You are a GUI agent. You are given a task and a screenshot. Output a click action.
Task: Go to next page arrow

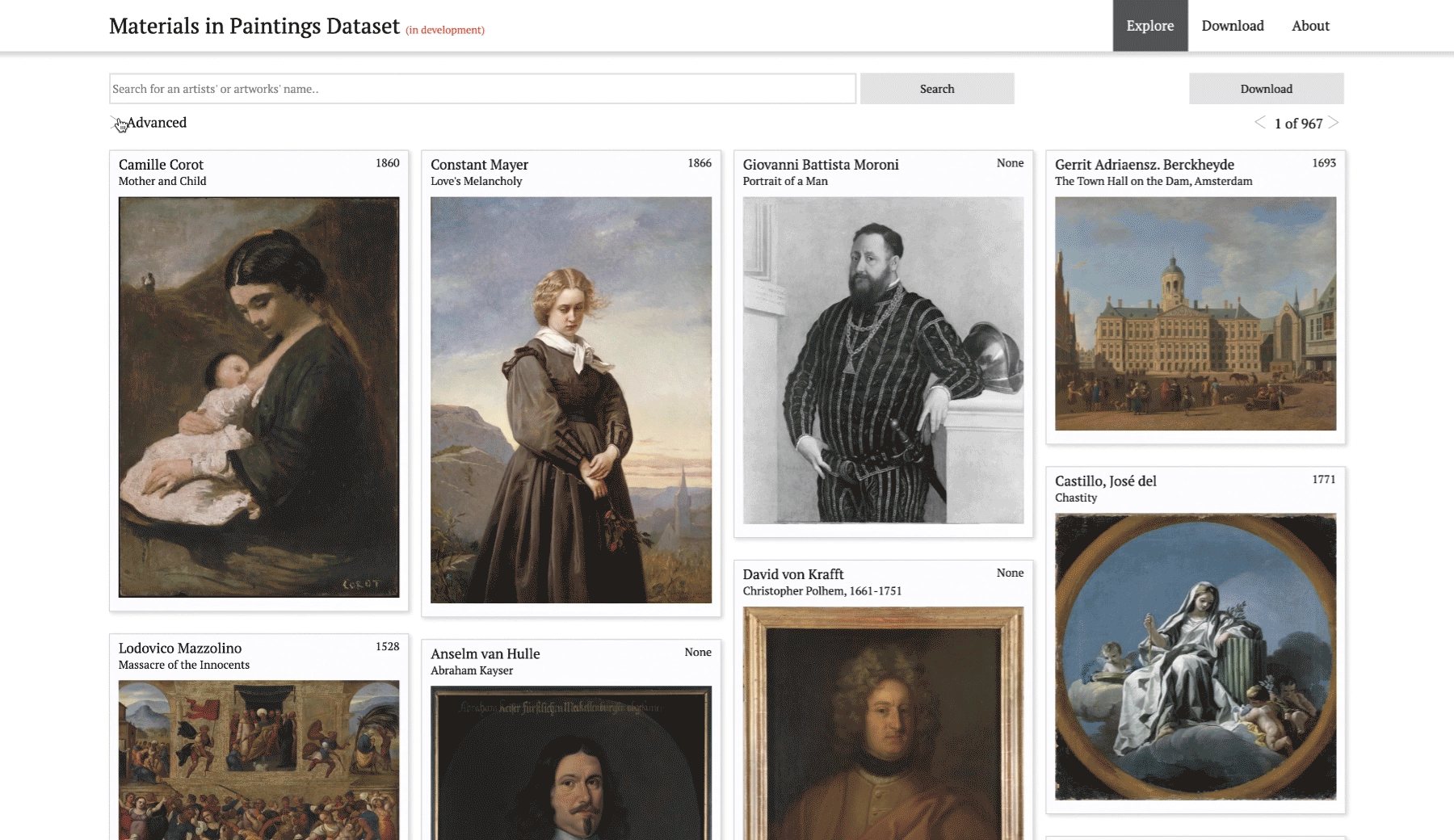pyautogui.click(x=1334, y=123)
